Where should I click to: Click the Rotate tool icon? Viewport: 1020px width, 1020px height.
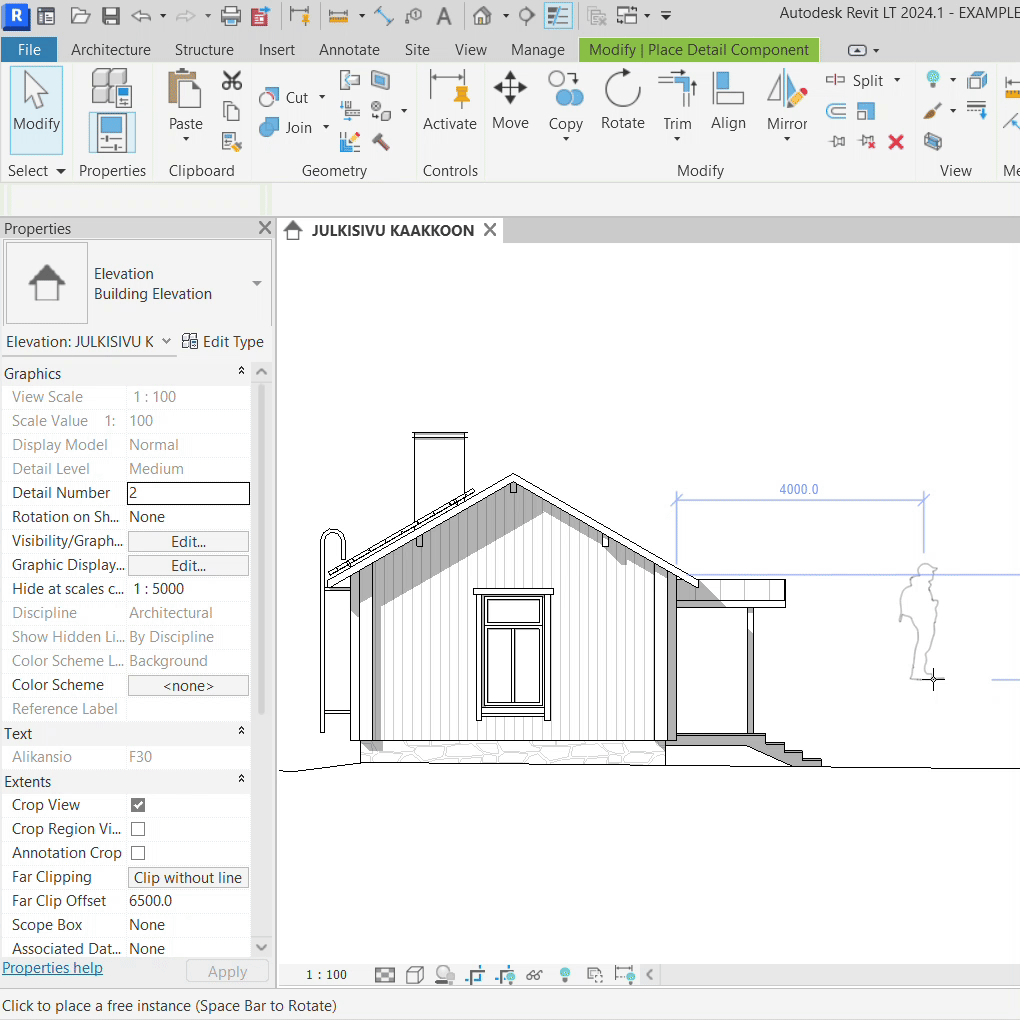(622, 100)
